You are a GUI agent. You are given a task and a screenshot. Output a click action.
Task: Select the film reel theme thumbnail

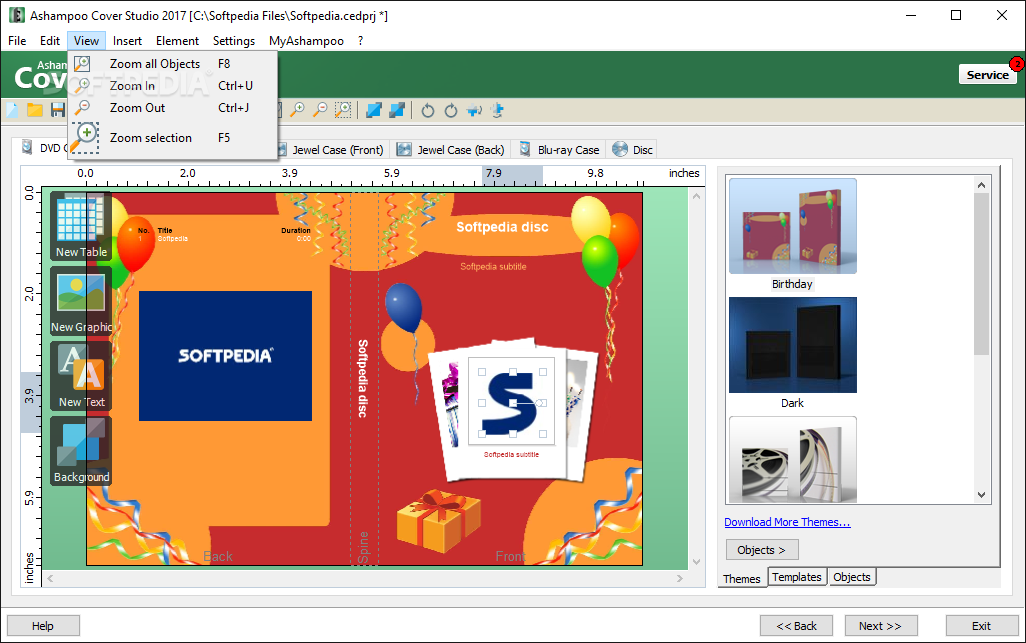tap(792, 460)
